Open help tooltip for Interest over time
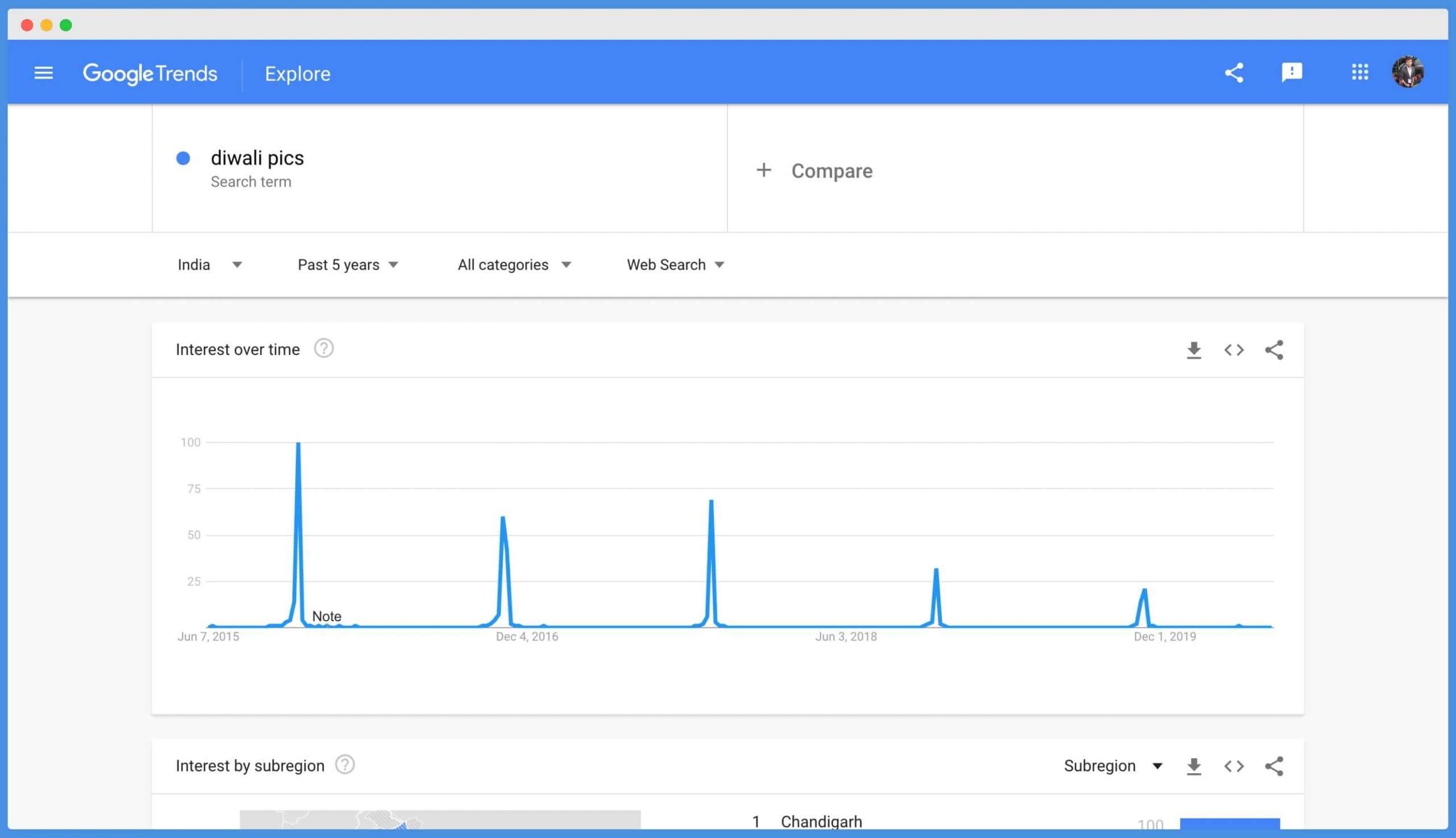 tap(323, 348)
